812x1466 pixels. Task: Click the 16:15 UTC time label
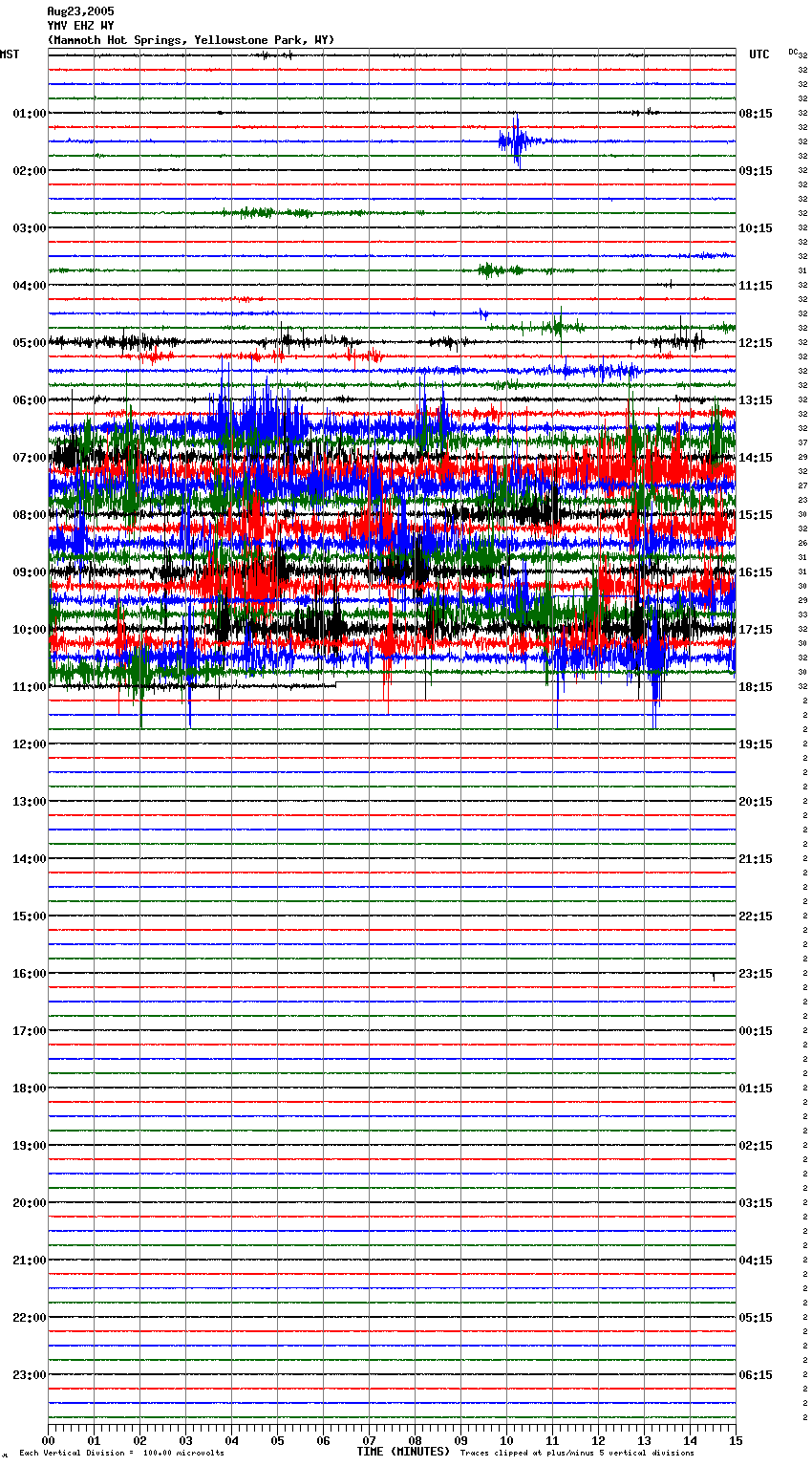(x=756, y=572)
